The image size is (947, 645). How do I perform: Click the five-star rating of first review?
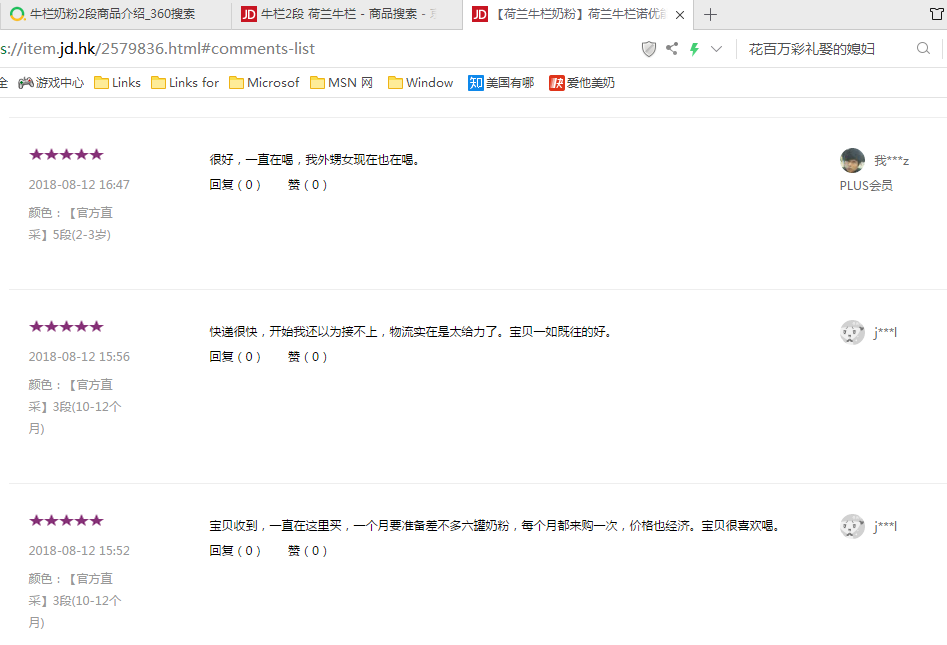click(66, 154)
